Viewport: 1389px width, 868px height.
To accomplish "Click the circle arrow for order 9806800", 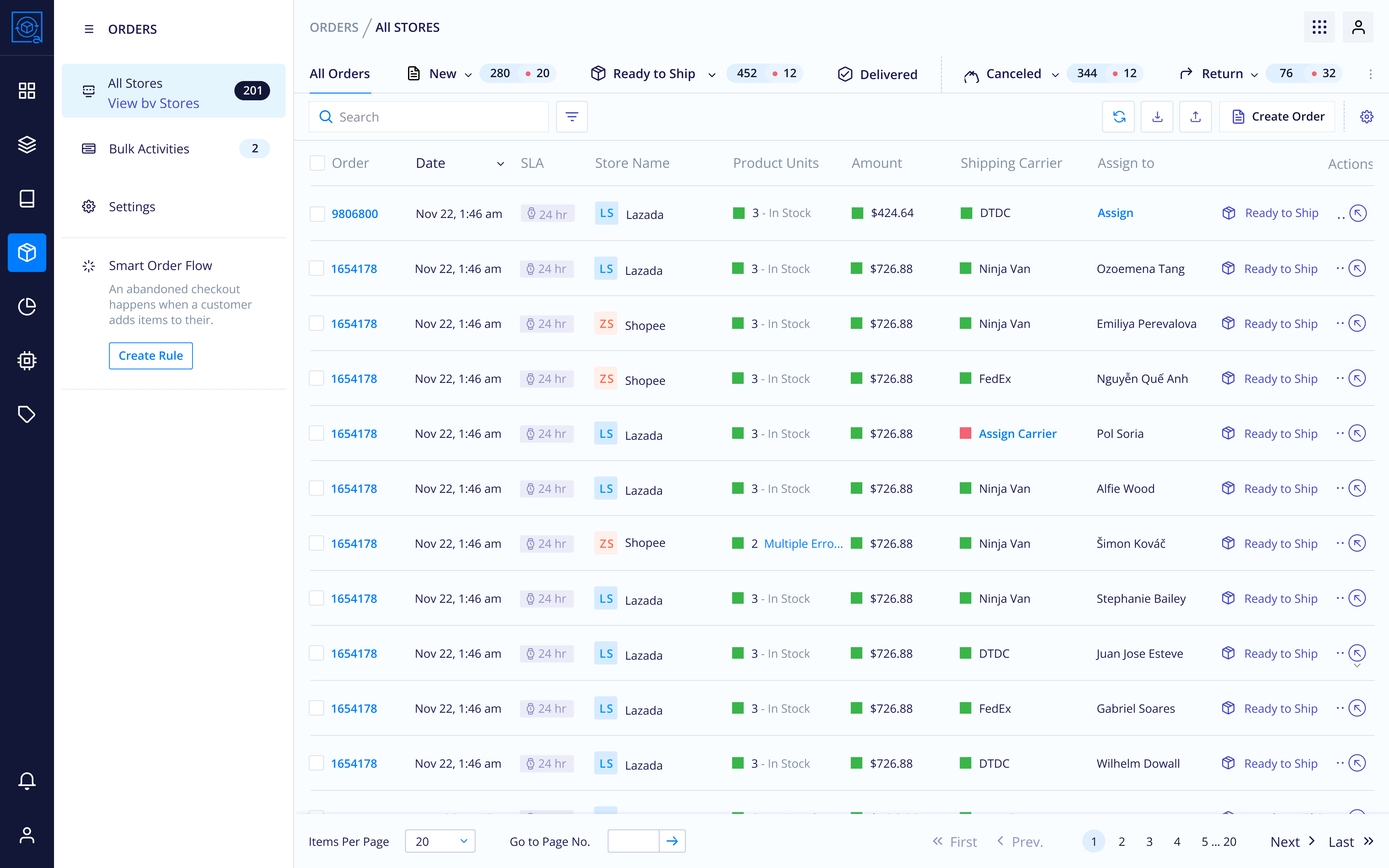I will pyautogui.click(x=1357, y=213).
